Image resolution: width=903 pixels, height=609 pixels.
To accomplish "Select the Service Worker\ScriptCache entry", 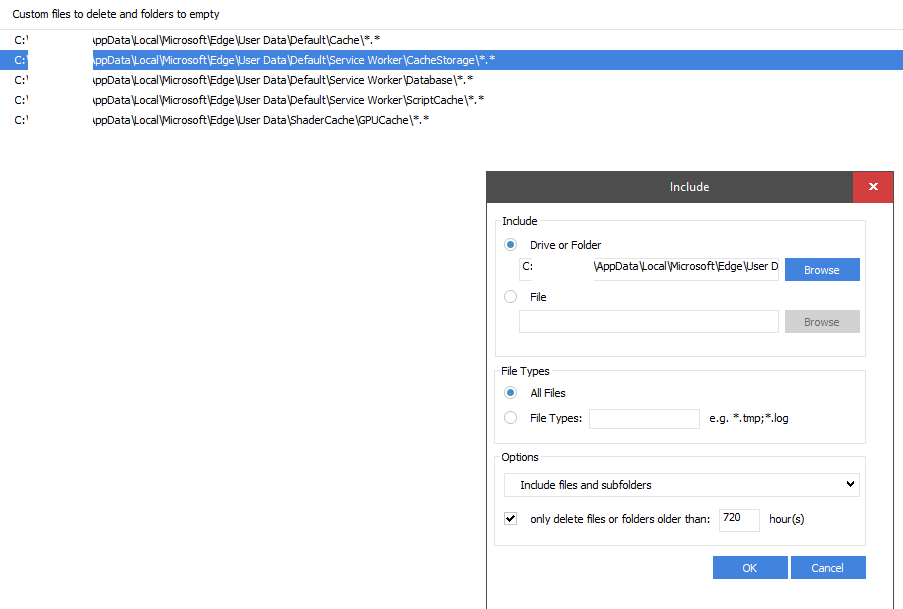I will tap(287, 100).
